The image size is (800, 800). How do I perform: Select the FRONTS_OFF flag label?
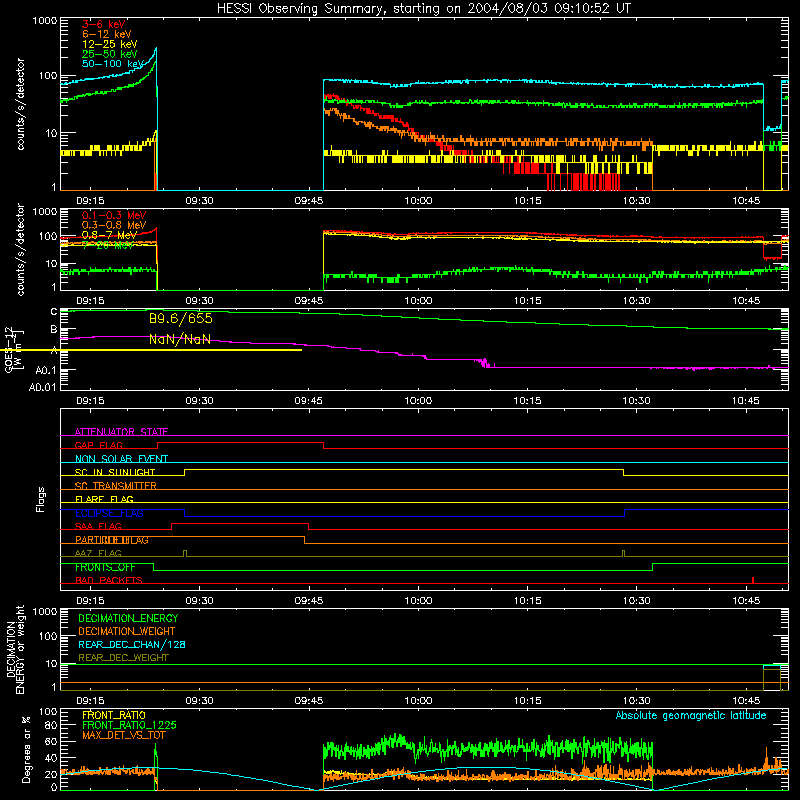[105, 567]
